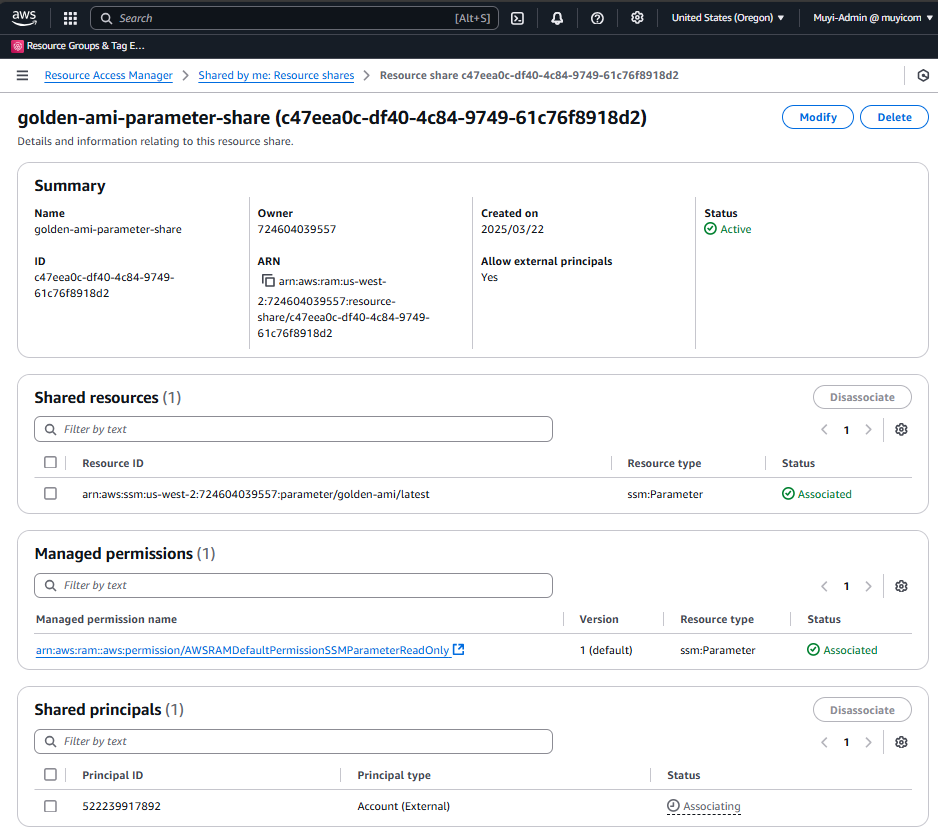Go to next page in Managed permissions
Screen dimensions: 938x835
click(868, 586)
